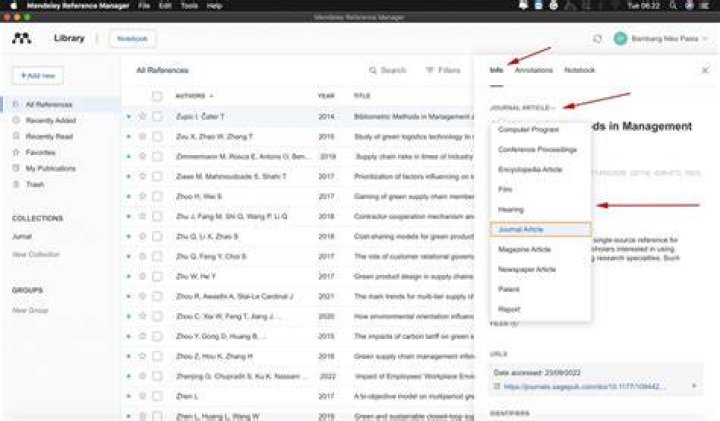Click the sync library icon
This screenshot has width=720, height=421.
(597, 39)
